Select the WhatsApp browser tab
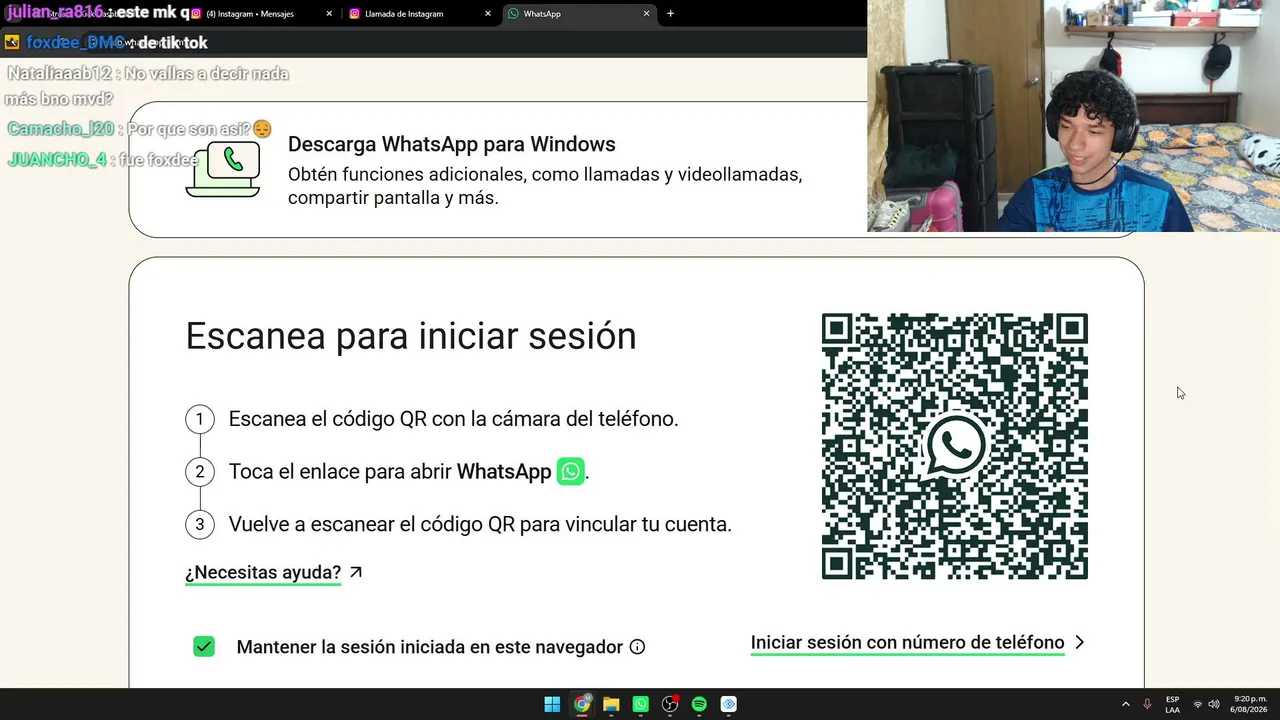1280x720 pixels. (x=578, y=14)
